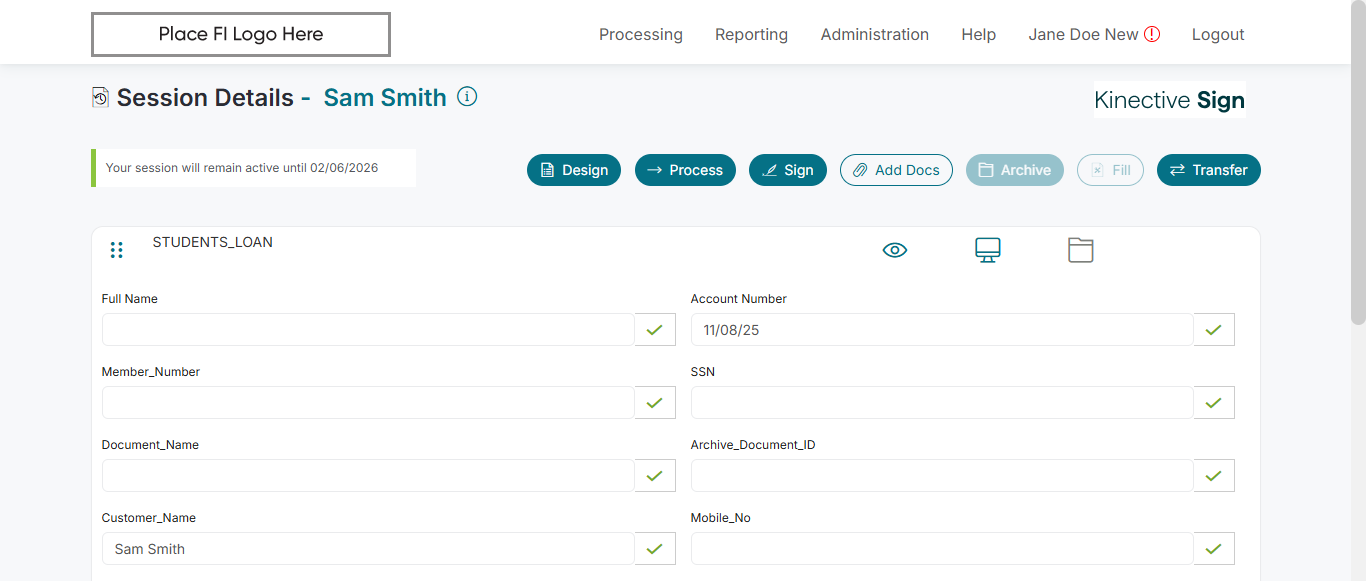
Task: Toggle the checkmark next to Account Number
Action: pyautogui.click(x=1214, y=329)
